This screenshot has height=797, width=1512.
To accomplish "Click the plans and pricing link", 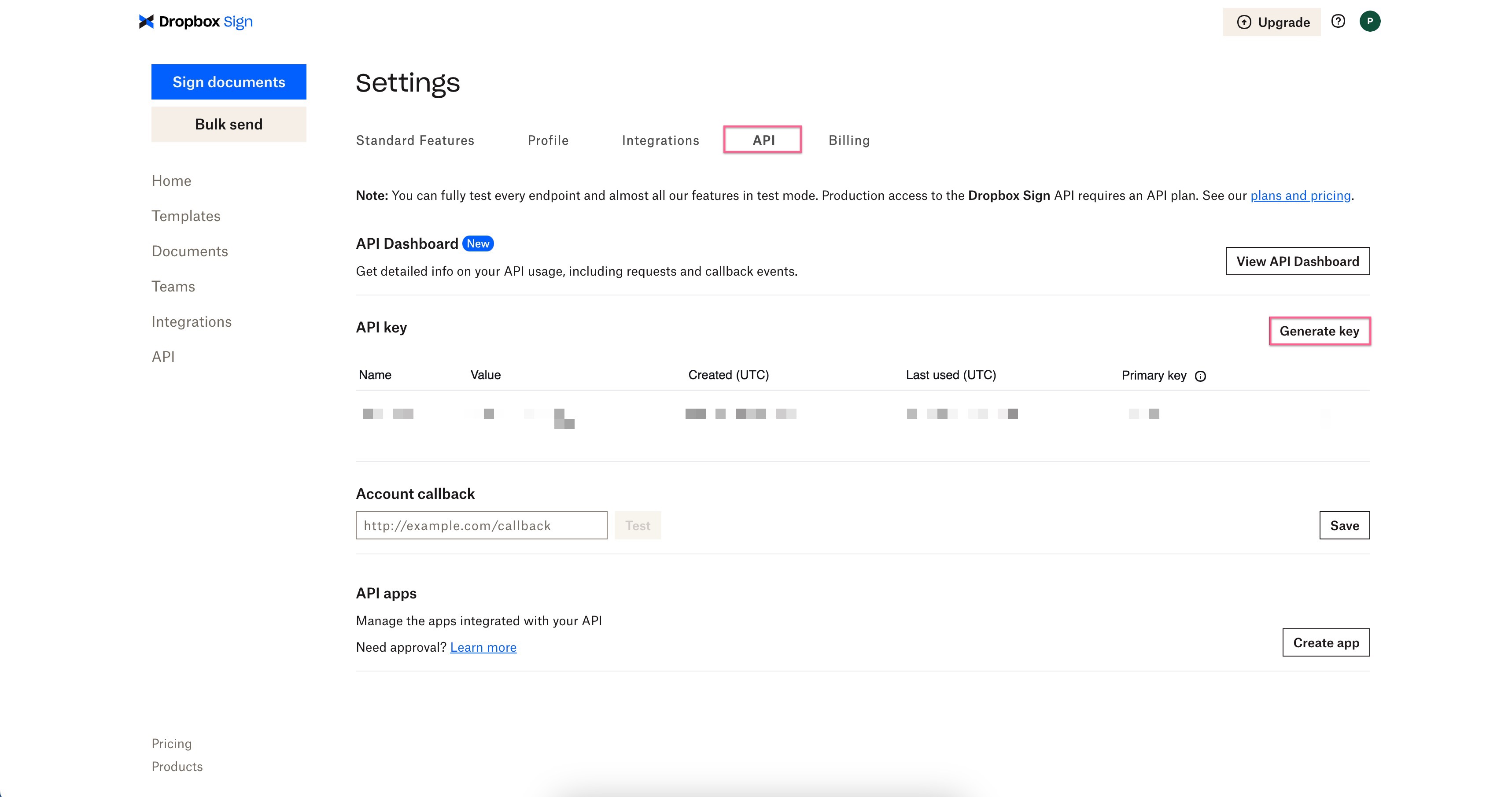I will 1300,196.
